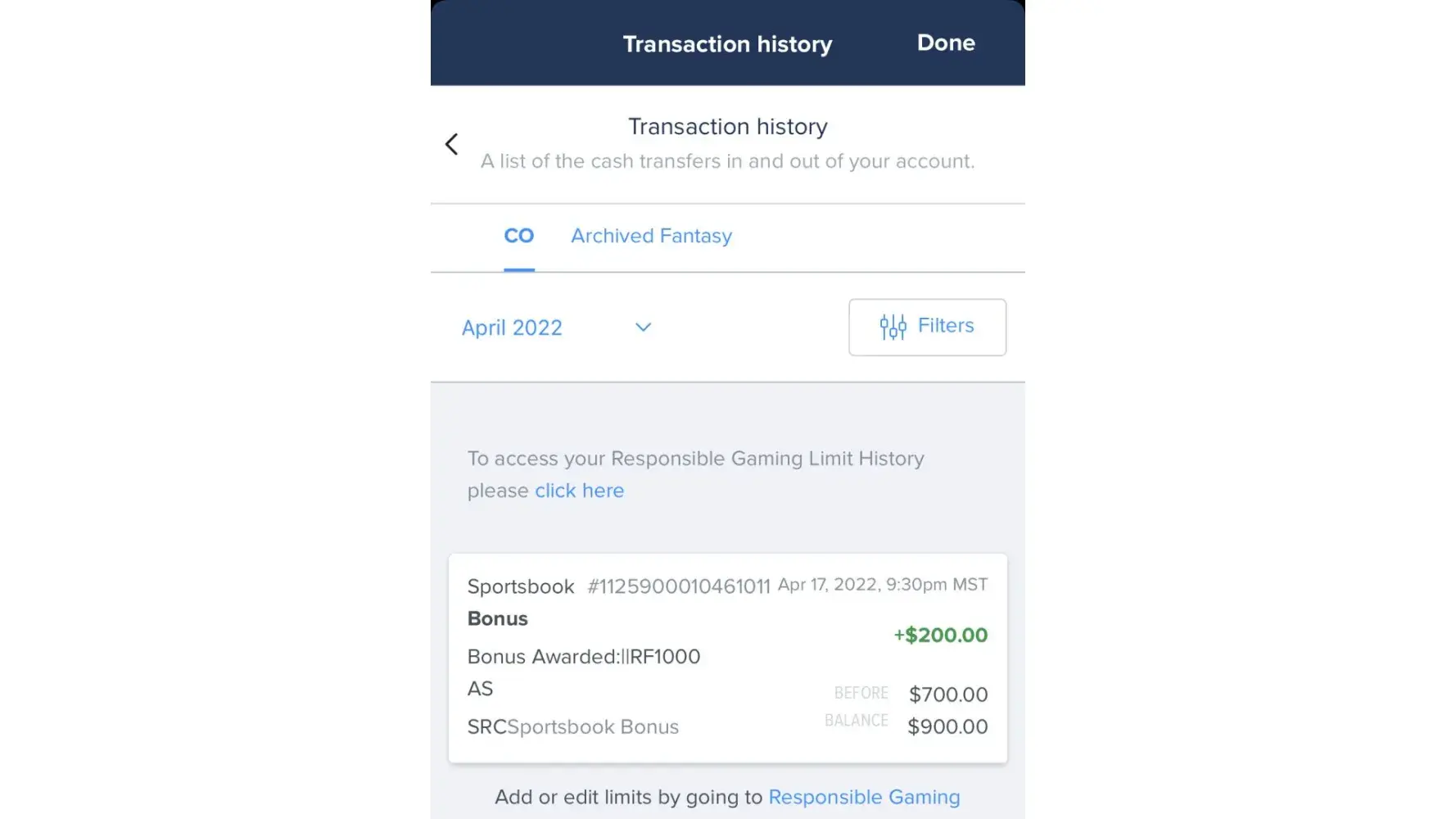Click the chevron beside April 2022
The height and width of the screenshot is (819, 1456).
pos(643,327)
